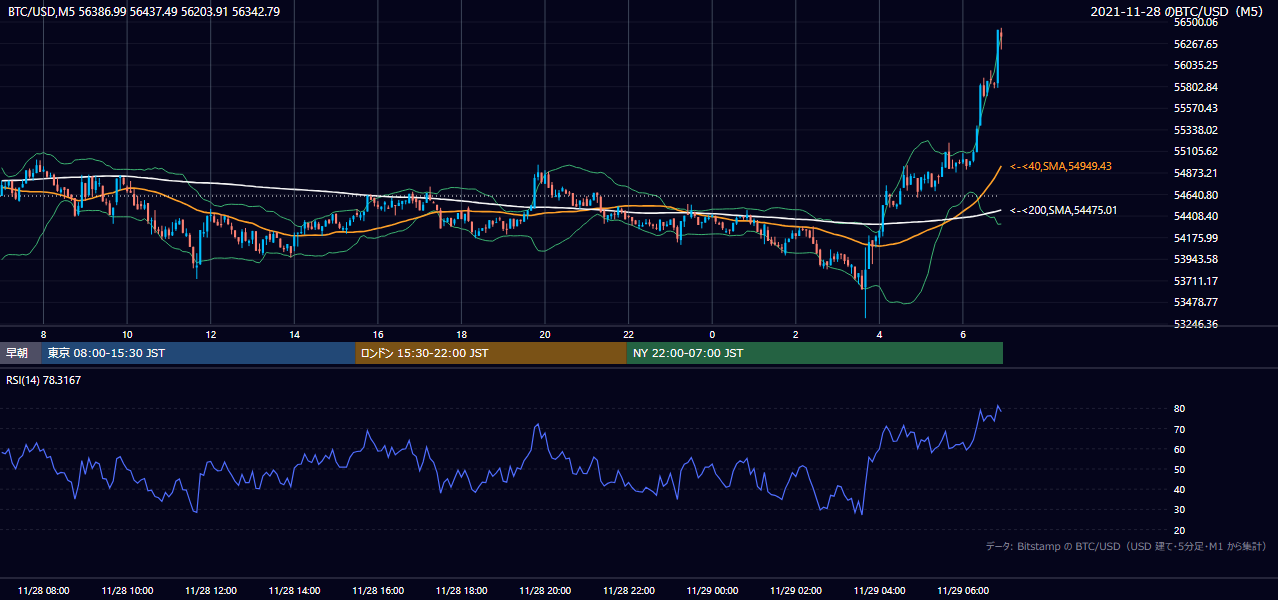Click hour tick 18 under the price chart
Screen dimensions: 1278x600
click(x=462, y=334)
